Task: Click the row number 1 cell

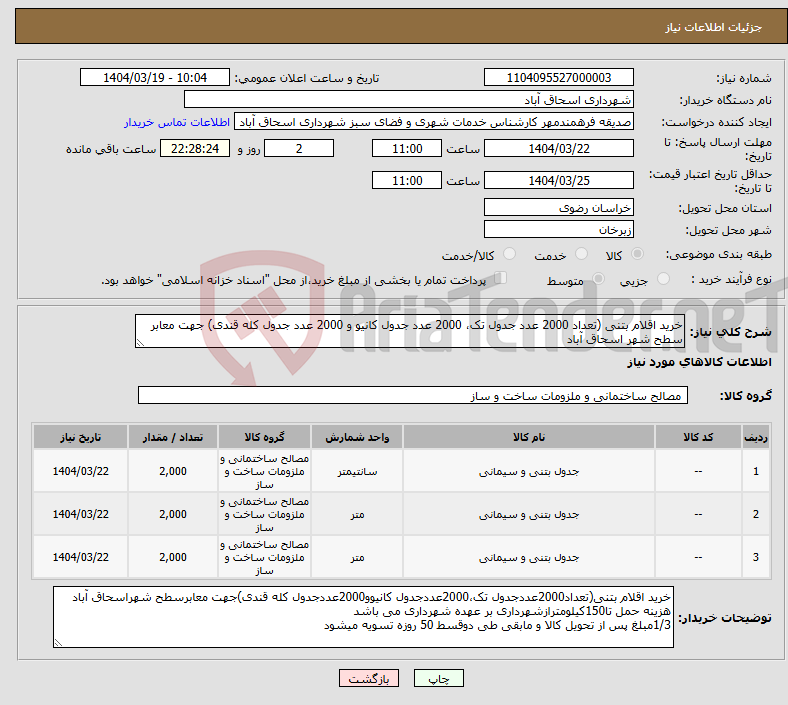Action: pyautogui.click(x=756, y=471)
